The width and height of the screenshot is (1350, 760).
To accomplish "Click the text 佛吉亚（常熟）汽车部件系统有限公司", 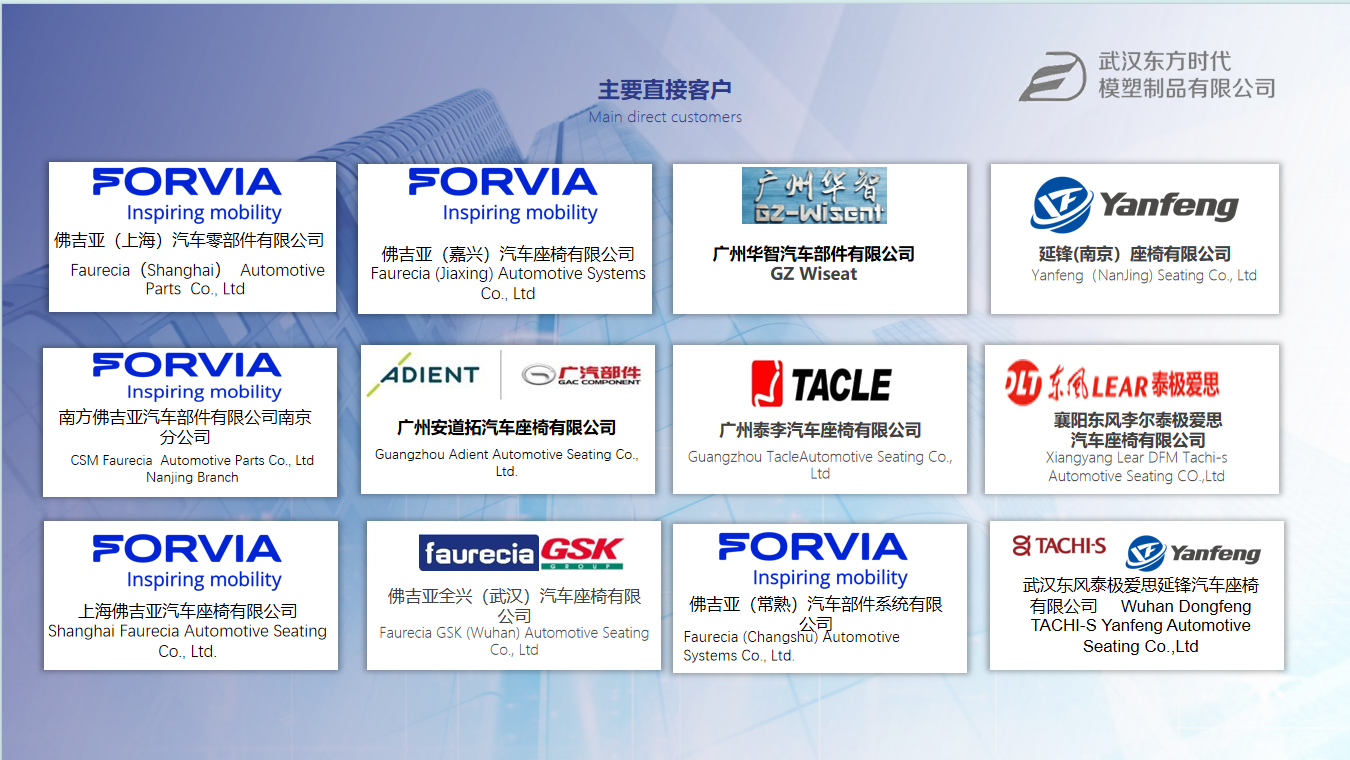I will 816,613.
